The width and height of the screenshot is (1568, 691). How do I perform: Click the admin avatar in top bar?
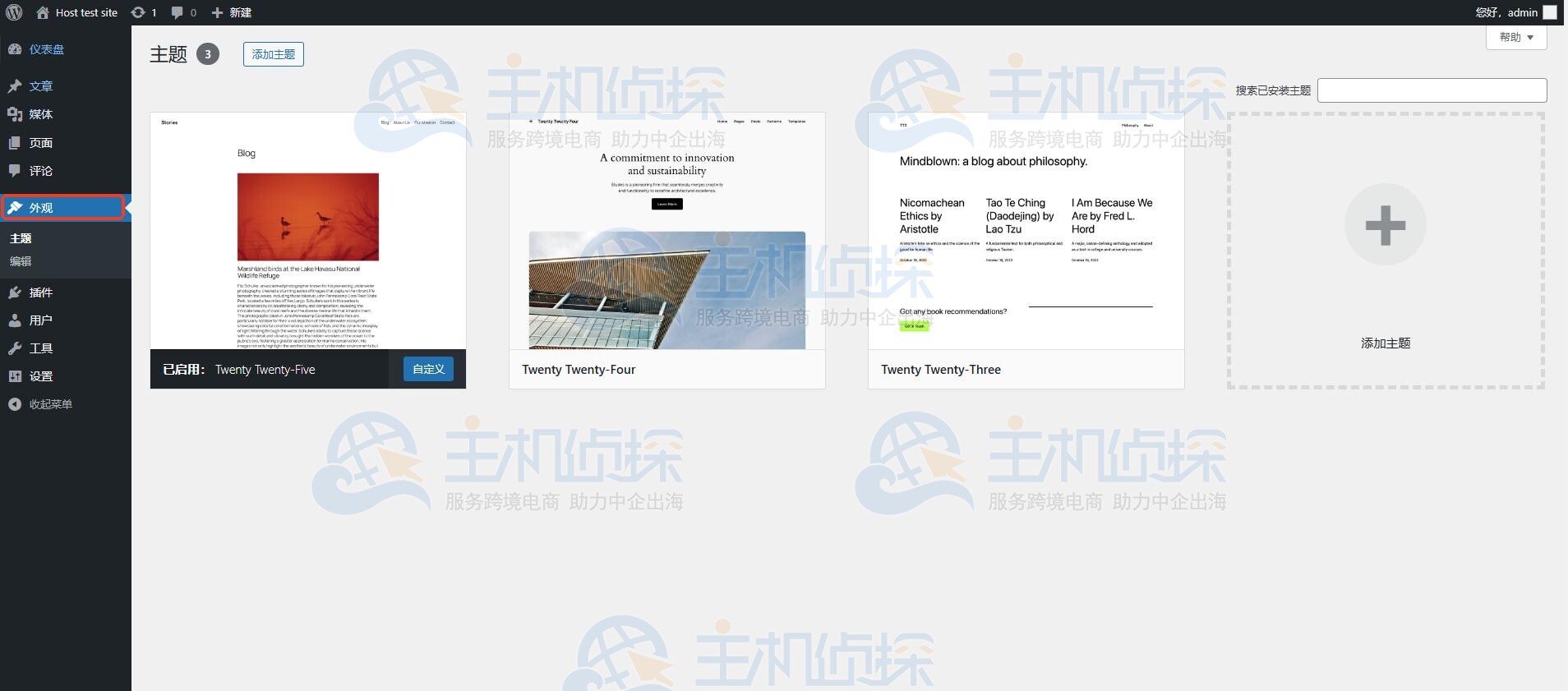pyautogui.click(x=1549, y=12)
